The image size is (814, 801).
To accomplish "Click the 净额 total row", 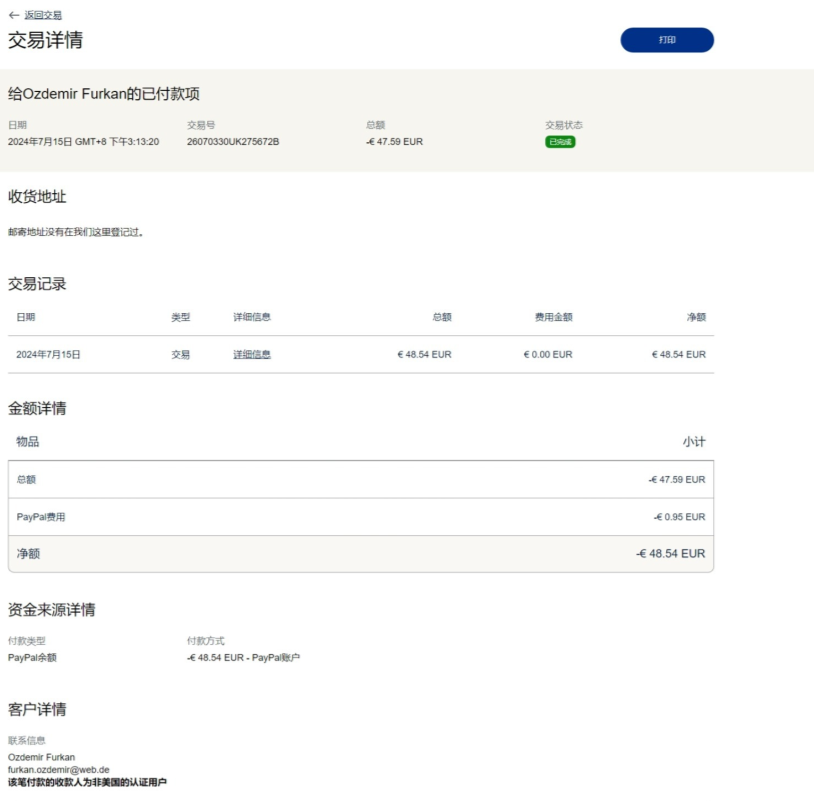I will point(360,554).
